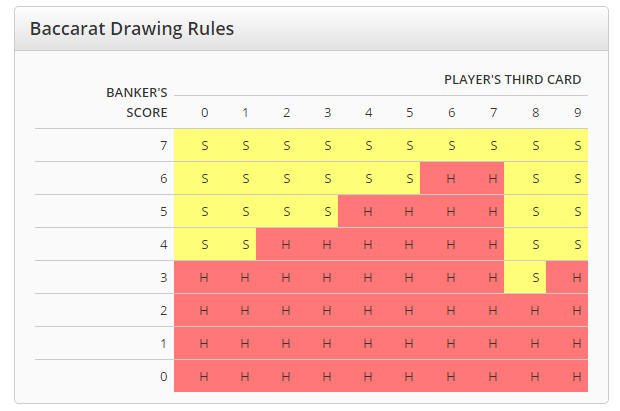
Task: Click the "BANKER'S SCORE" header label
Action: 137,102
